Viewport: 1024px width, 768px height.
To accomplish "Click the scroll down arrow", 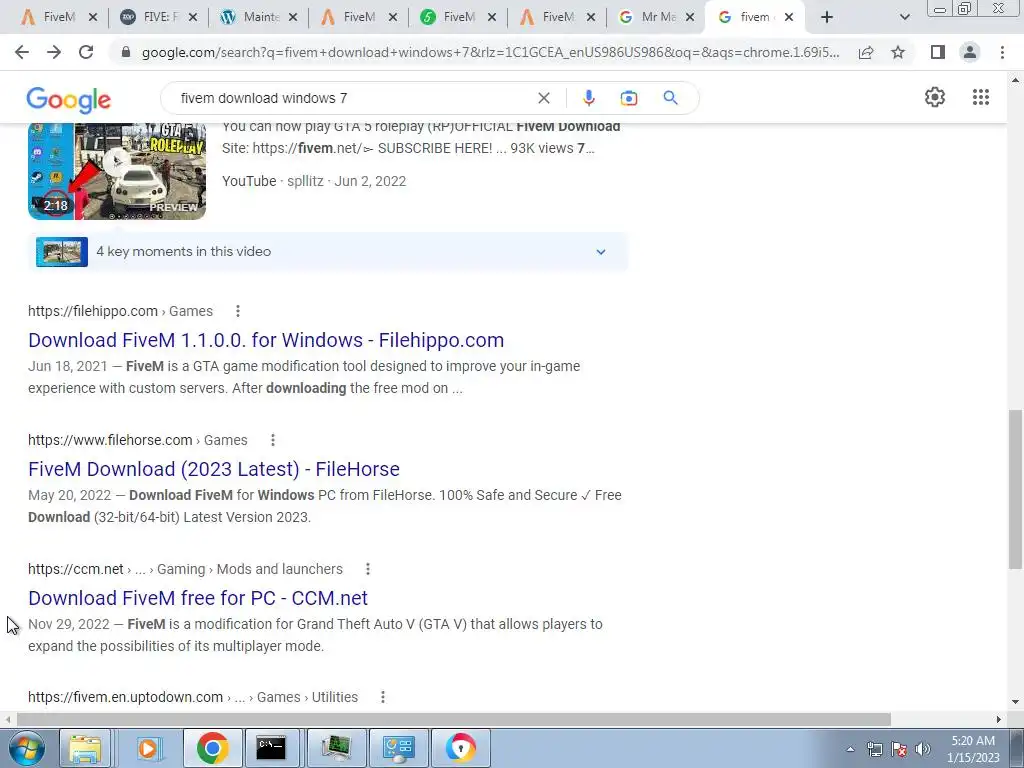I will [1015, 702].
